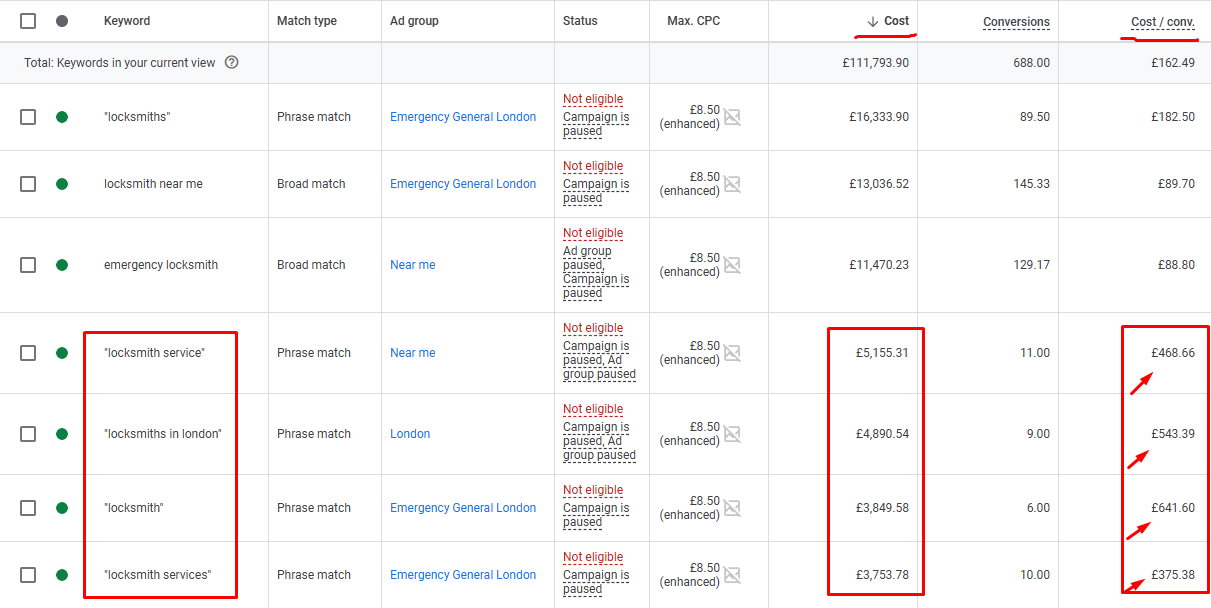
Task: Tick checkbox next to emergency locksmith
Action: (x=28, y=265)
